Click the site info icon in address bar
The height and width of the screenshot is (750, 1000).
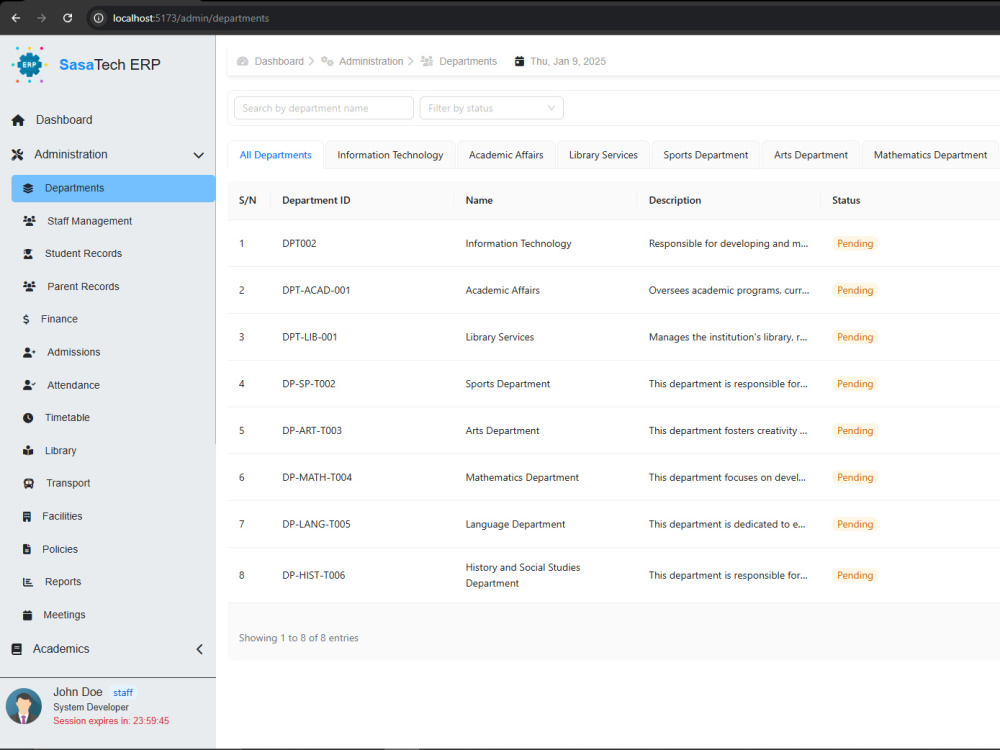click(x=98, y=18)
